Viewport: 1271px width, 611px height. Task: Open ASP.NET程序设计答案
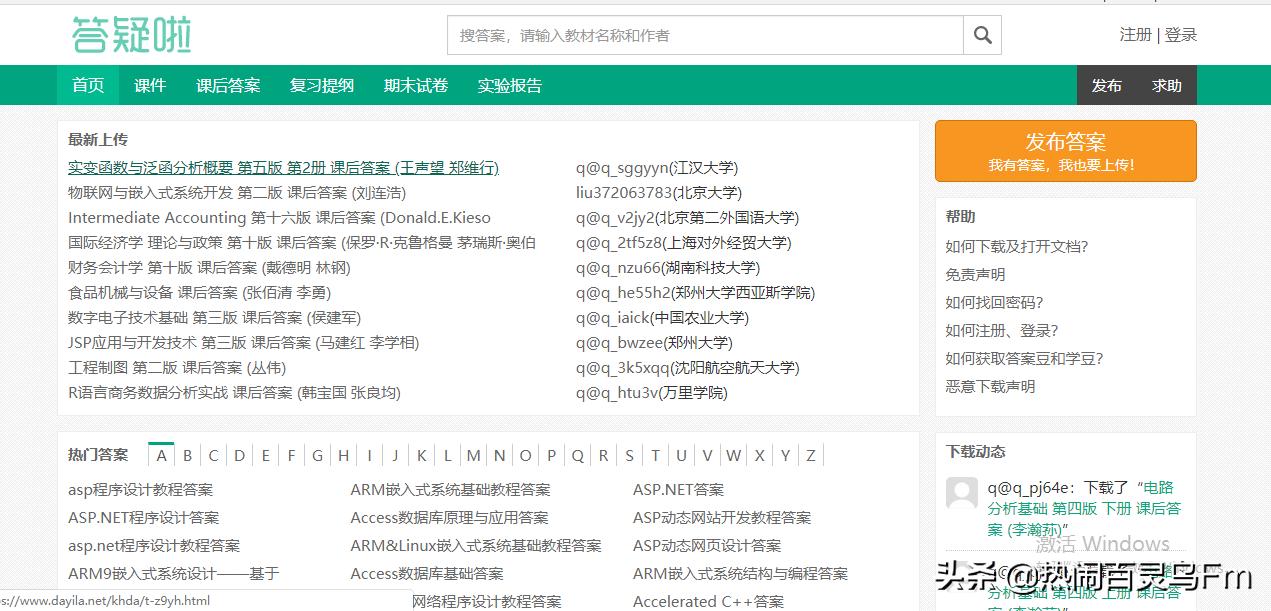click(143, 517)
